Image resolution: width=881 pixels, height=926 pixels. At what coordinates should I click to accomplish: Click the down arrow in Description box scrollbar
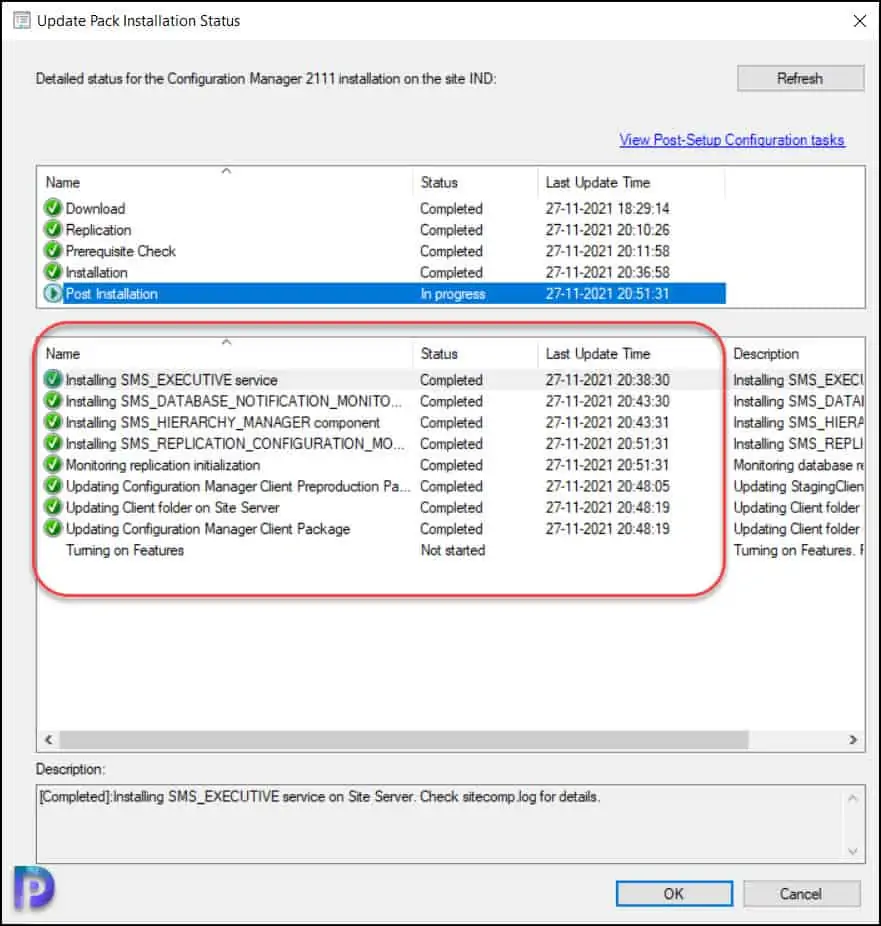point(853,851)
